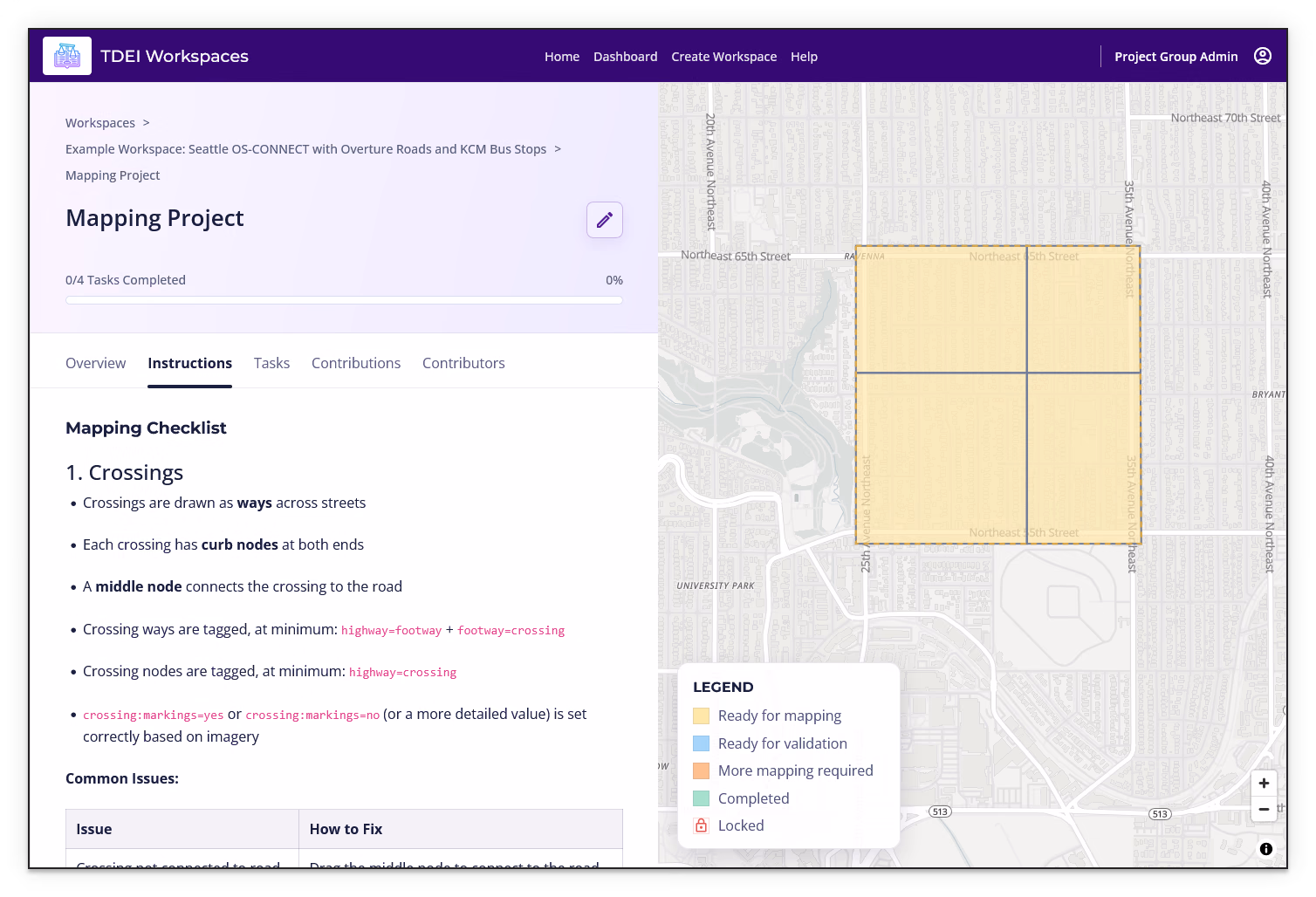1316x897 pixels.
Task: Click the TDEI Workspaces logo icon
Action: 67,56
